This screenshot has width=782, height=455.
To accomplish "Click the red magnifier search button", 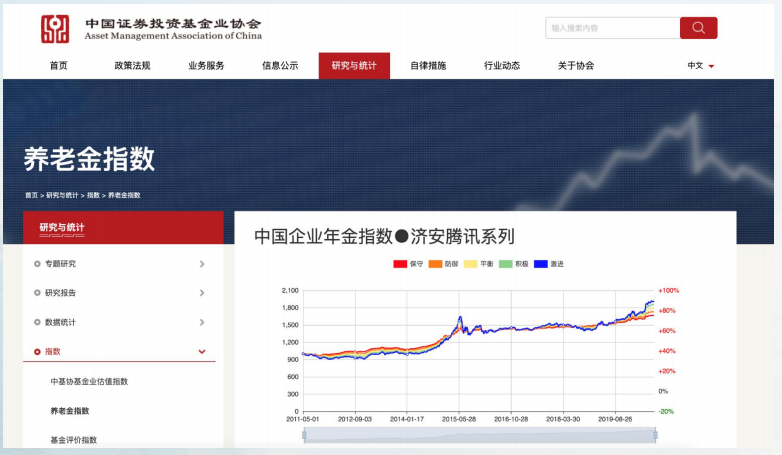I will pyautogui.click(x=698, y=28).
